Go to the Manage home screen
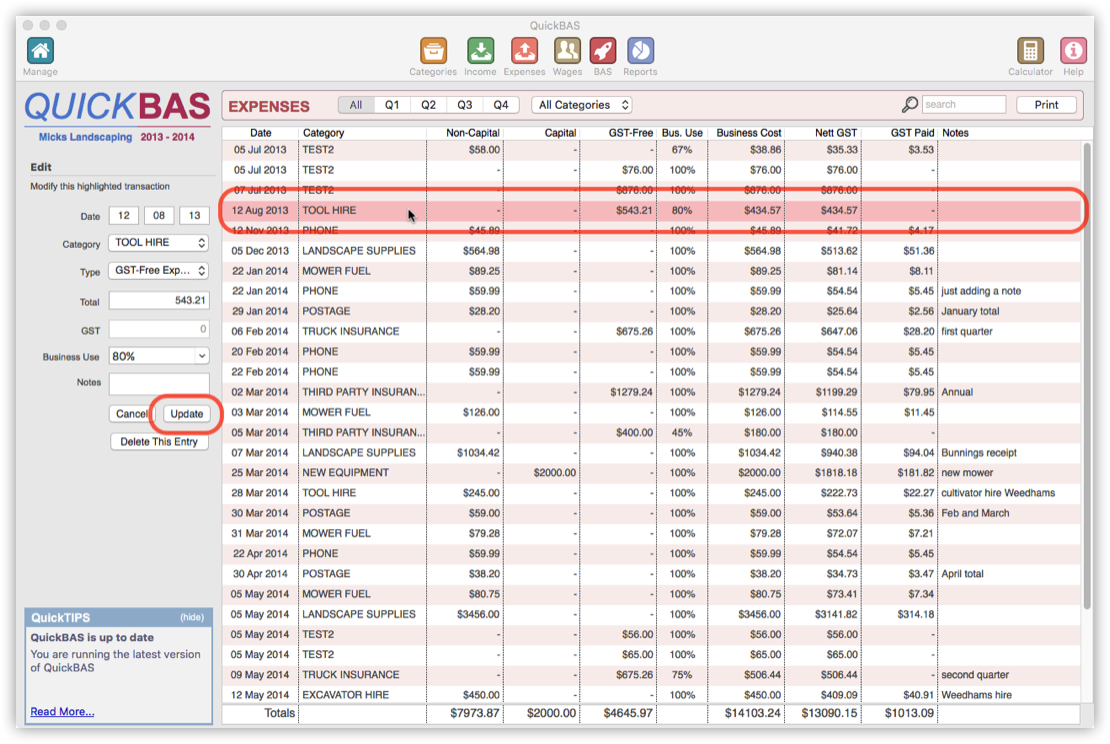Image resolution: width=1110 pixels, height=744 pixels. [39, 49]
